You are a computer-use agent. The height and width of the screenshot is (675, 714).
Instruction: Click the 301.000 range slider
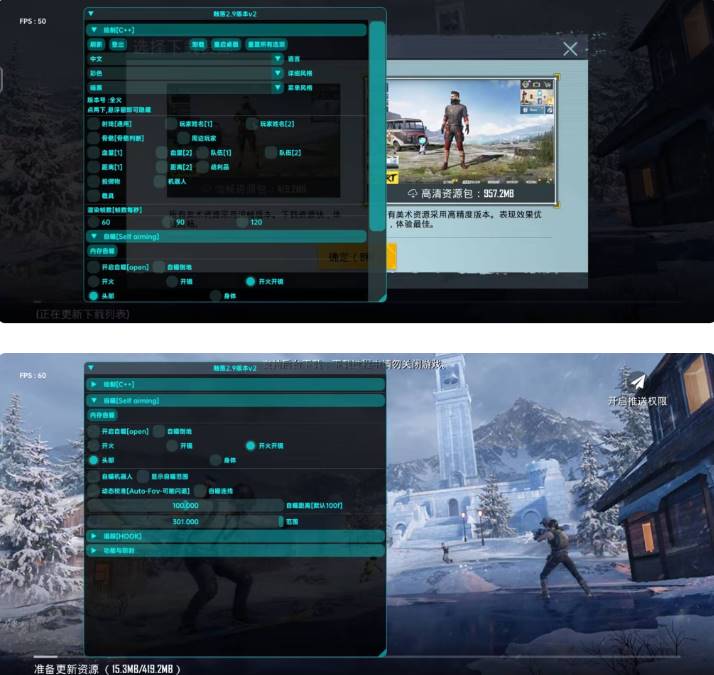[185, 522]
